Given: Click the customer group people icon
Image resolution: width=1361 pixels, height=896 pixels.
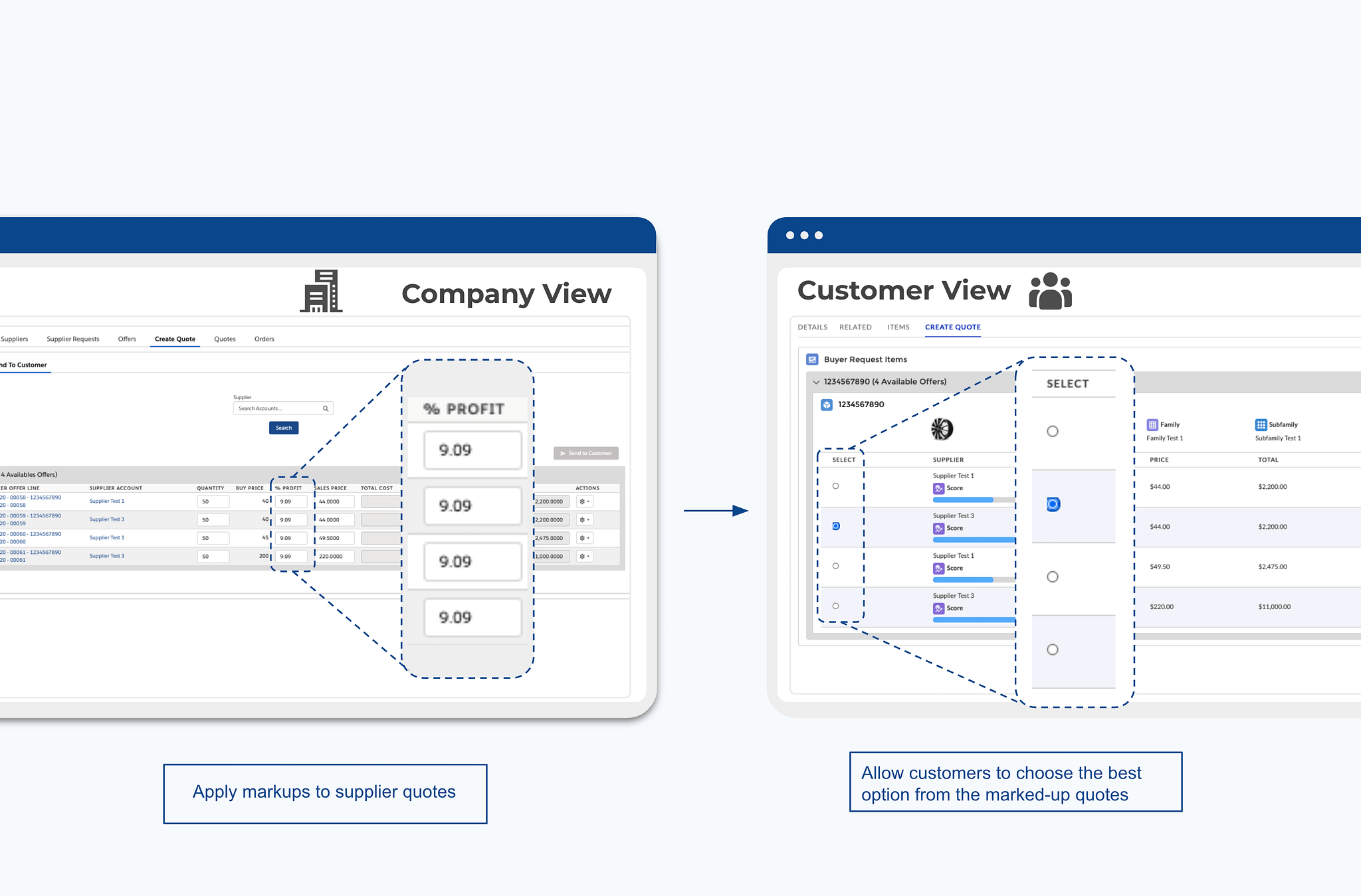Looking at the screenshot, I should (x=1050, y=291).
